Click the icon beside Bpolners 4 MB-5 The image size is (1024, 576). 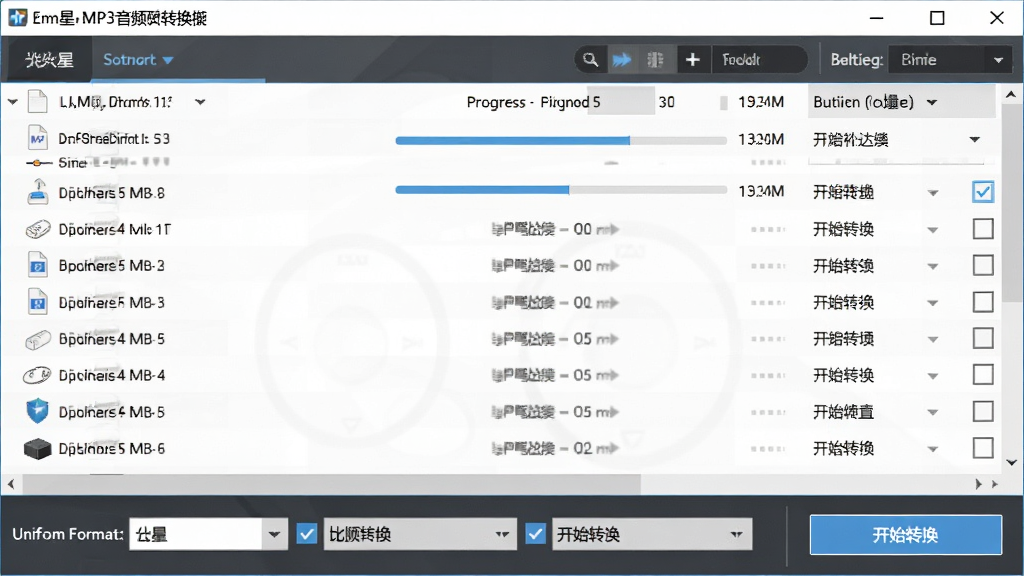coord(38,340)
